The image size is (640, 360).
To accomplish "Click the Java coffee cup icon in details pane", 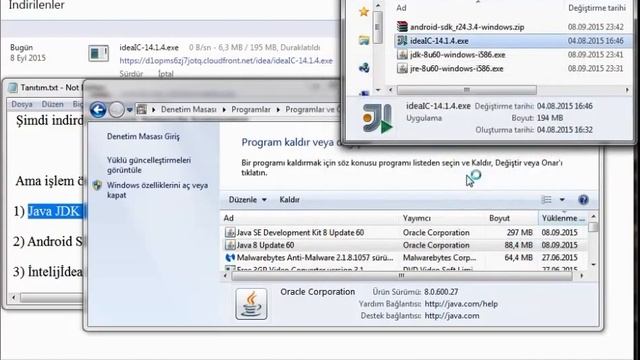I will click(251, 304).
